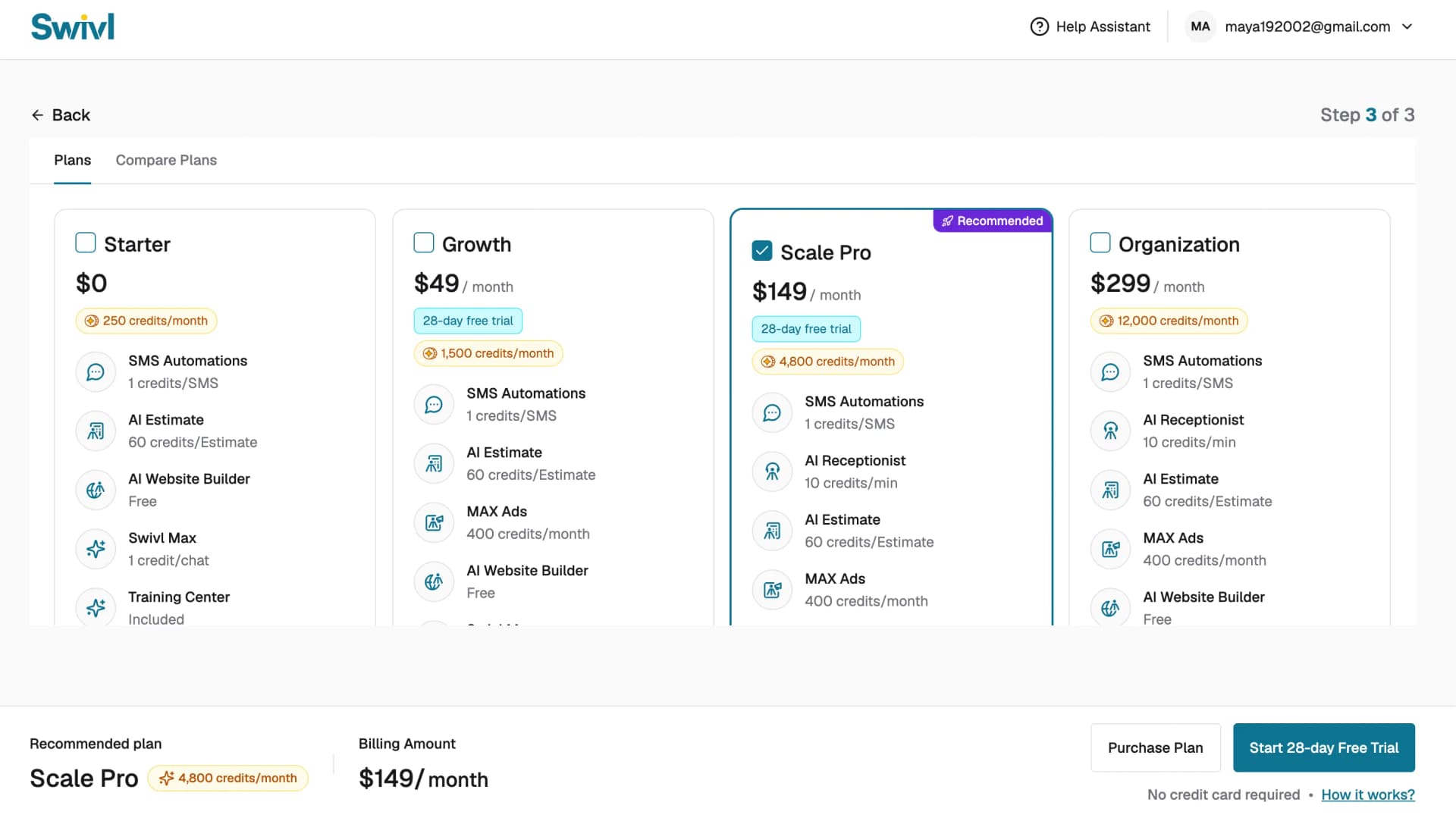
Task: Click the MA user avatar
Action: point(1200,27)
